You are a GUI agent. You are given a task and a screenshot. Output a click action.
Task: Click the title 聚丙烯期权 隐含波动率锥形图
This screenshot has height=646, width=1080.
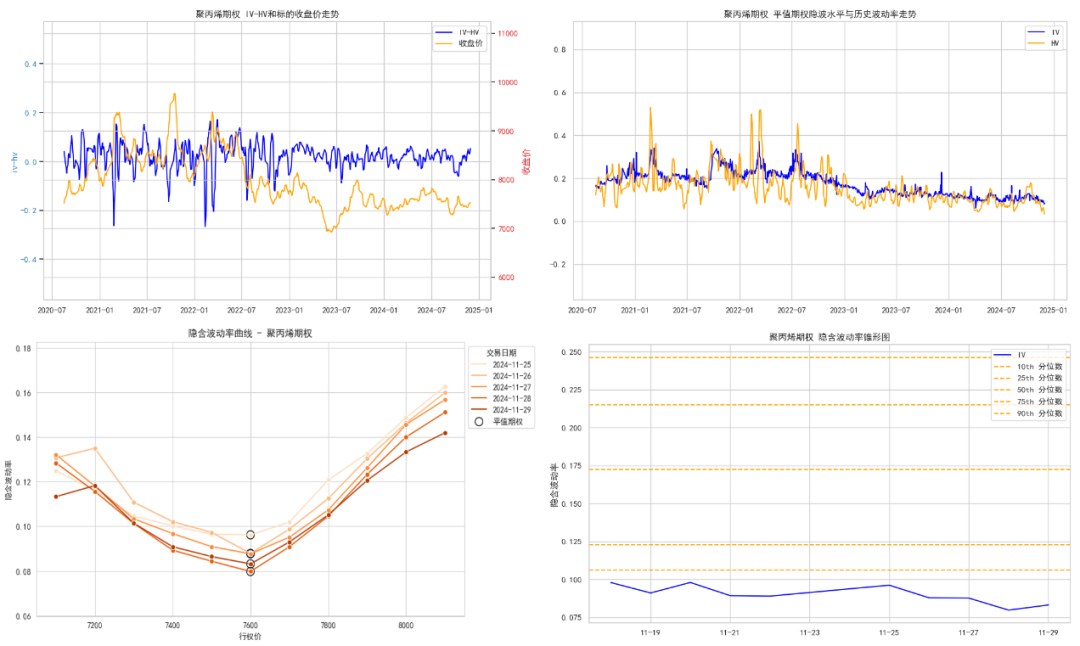point(829,337)
